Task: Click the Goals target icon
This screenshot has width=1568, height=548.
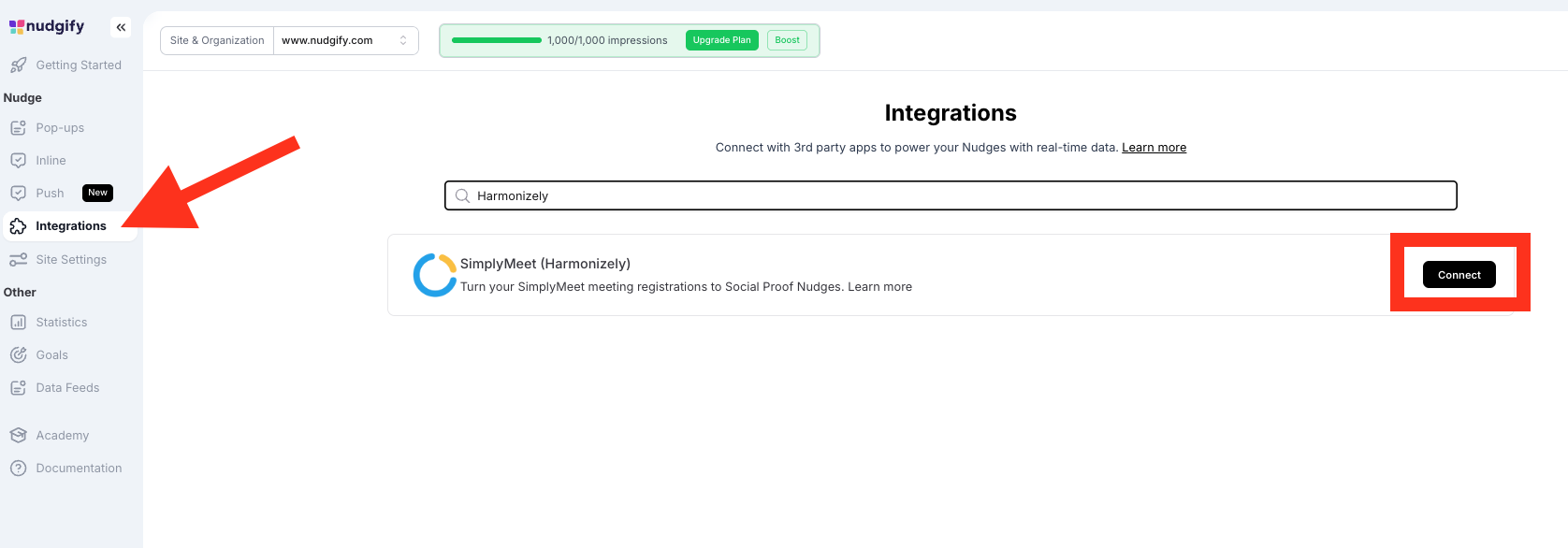Action: pos(18,355)
